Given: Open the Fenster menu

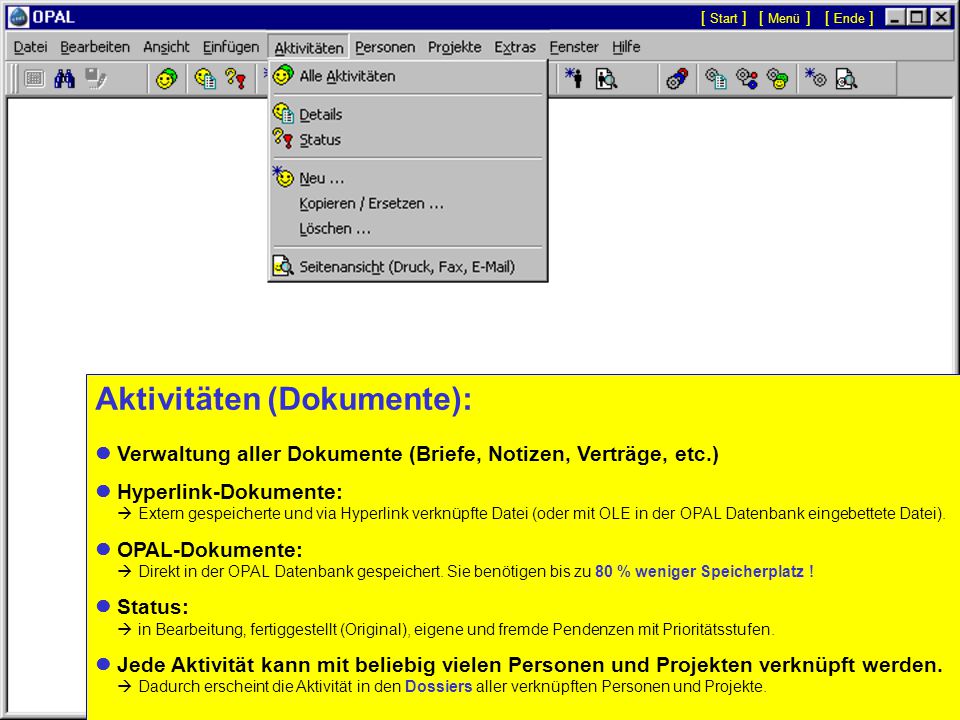Looking at the screenshot, I should [574, 47].
